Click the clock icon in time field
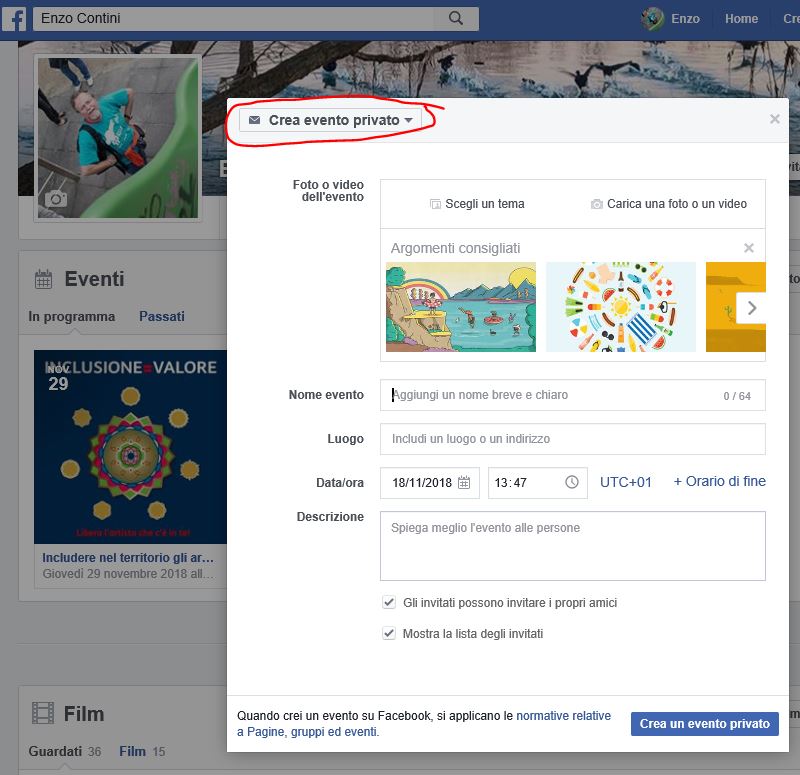This screenshot has width=800, height=775. tap(572, 483)
